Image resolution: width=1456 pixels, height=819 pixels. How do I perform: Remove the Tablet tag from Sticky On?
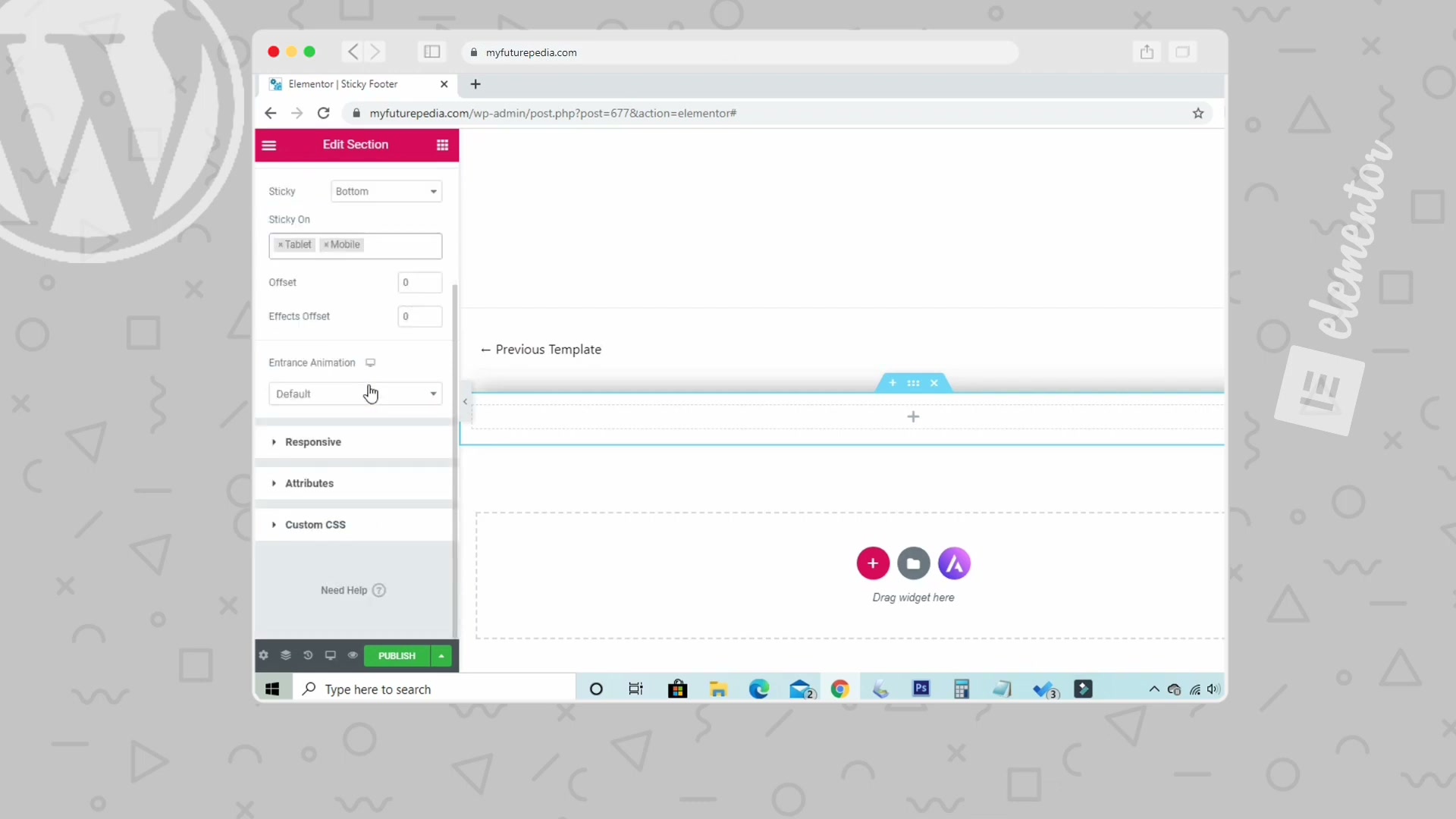(280, 245)
